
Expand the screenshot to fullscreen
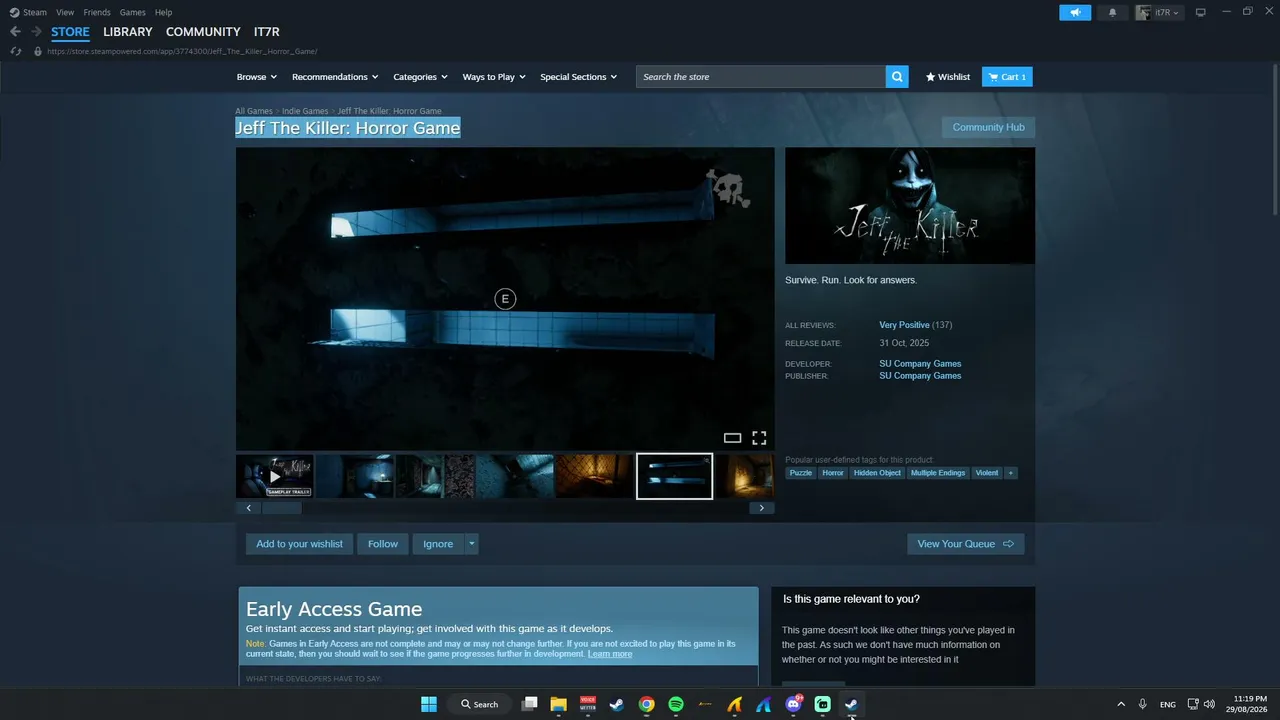(759, 438)
